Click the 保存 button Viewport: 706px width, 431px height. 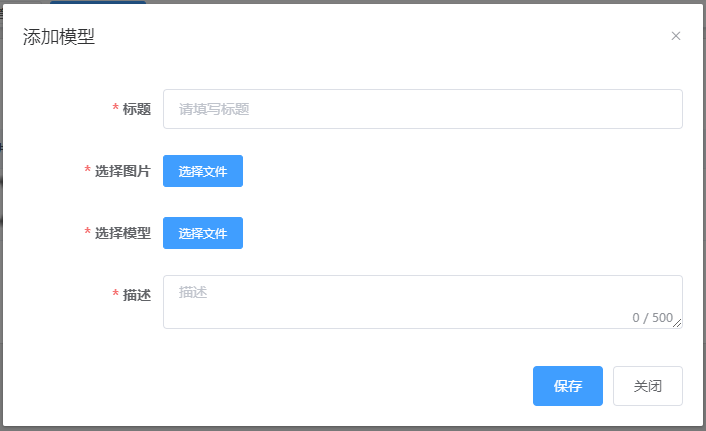coord(568,386)
